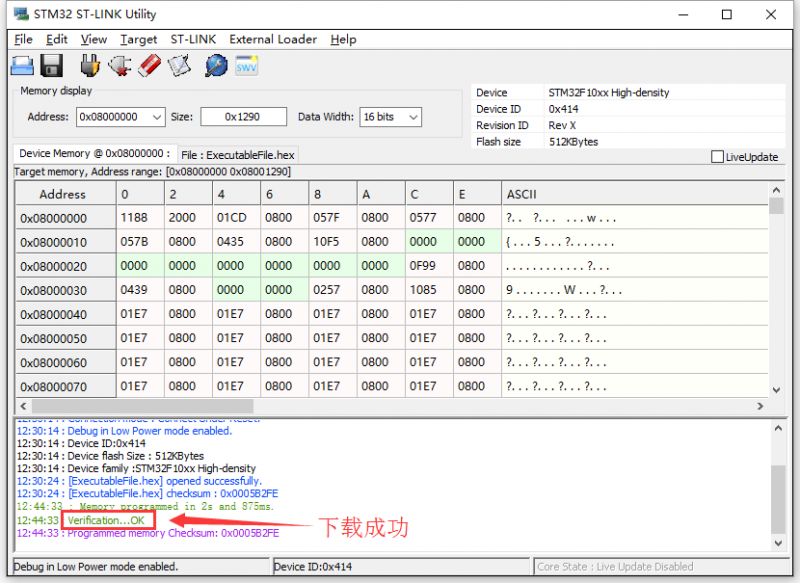Enable the LiveUpdate checkbox

(717, 157)
